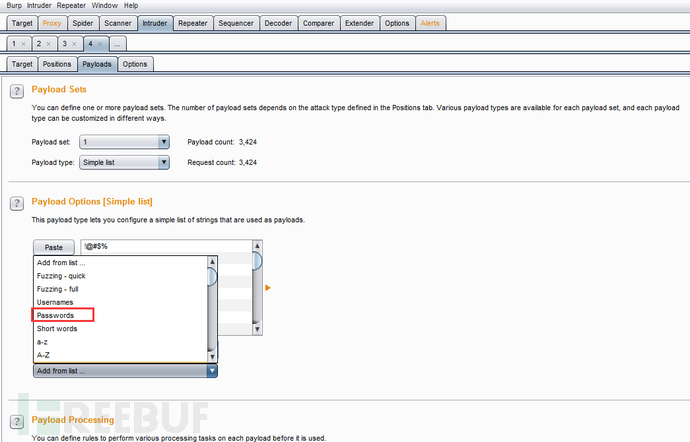Switch to the main Repeater tab
Screen dimensions: 690x442
coord(193,23)
